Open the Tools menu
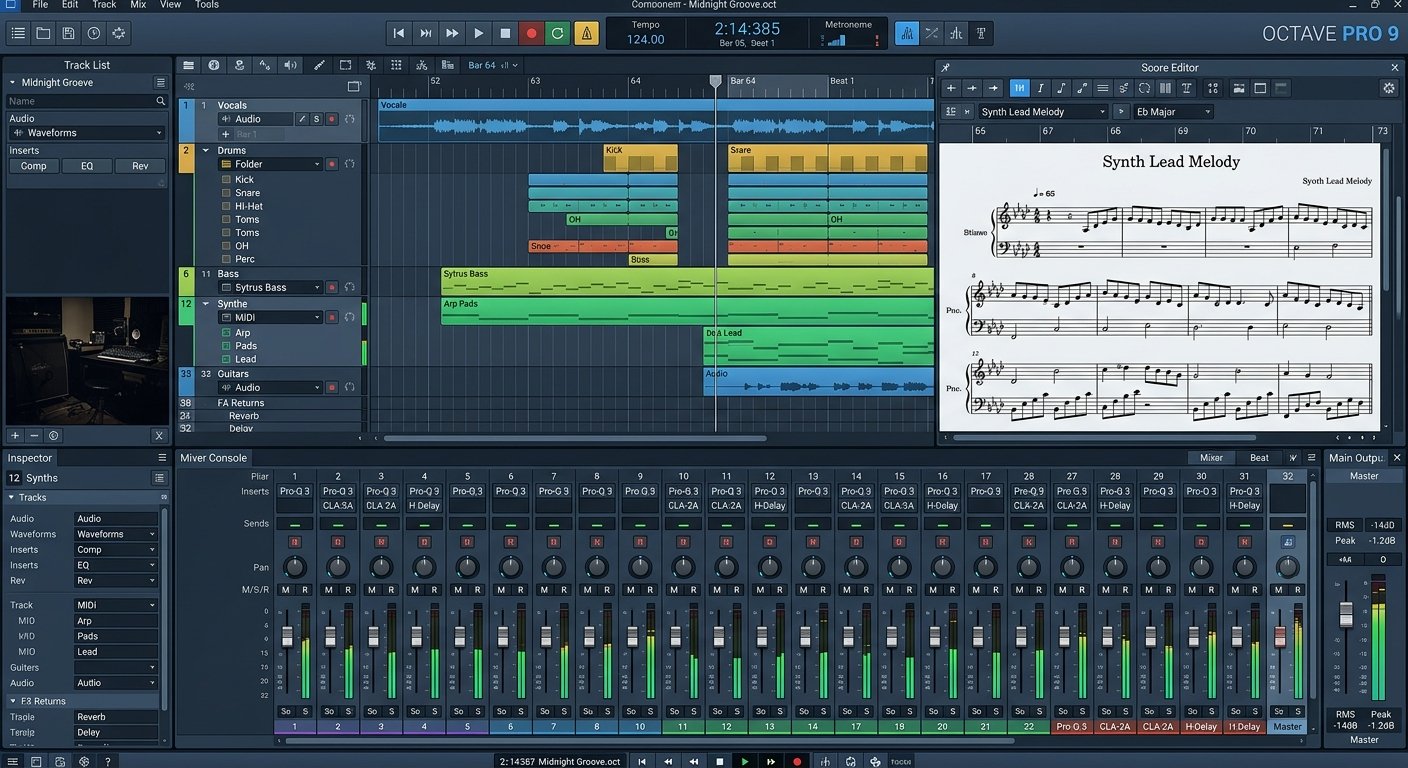The image size is (1408, 768). [207, 5]
